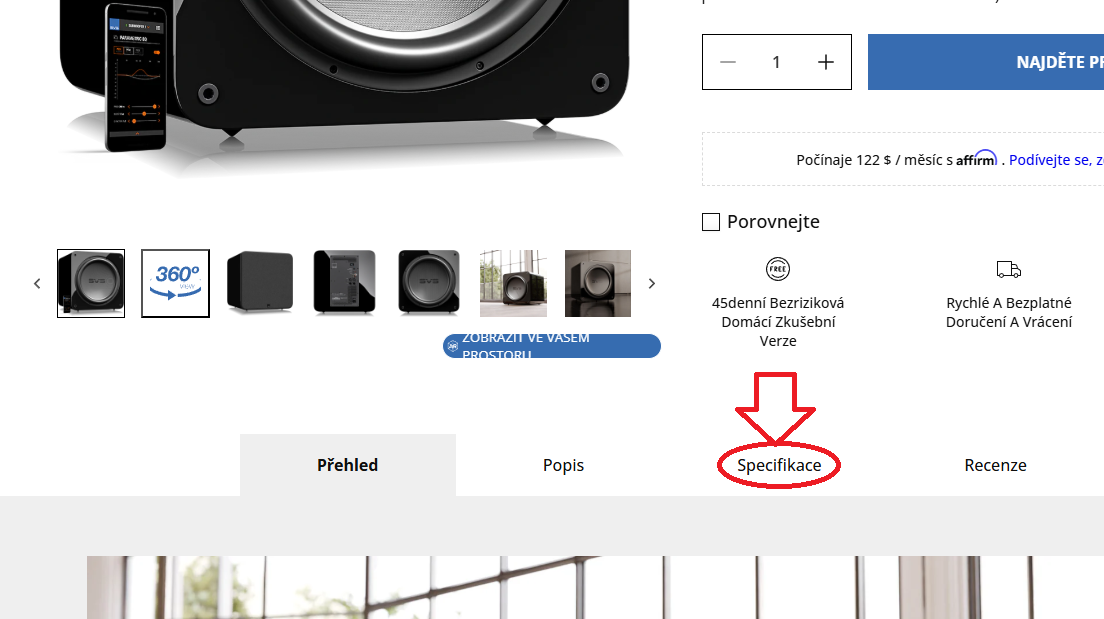Decrease quantity with the minus icon
The height and width of the screenshot is (619, 1104).
coord(728,62)
